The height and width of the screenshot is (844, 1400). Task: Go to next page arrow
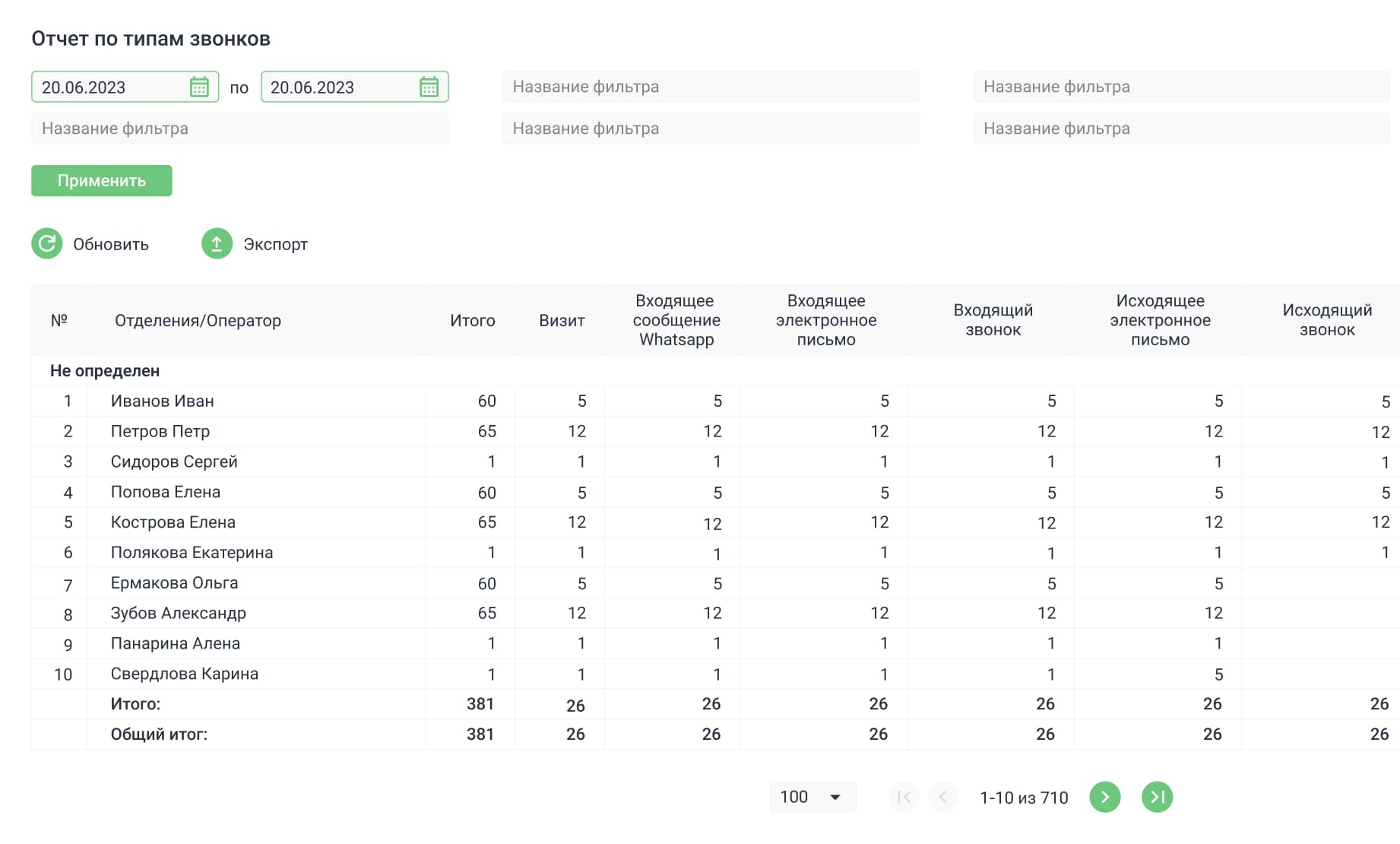1104,797
